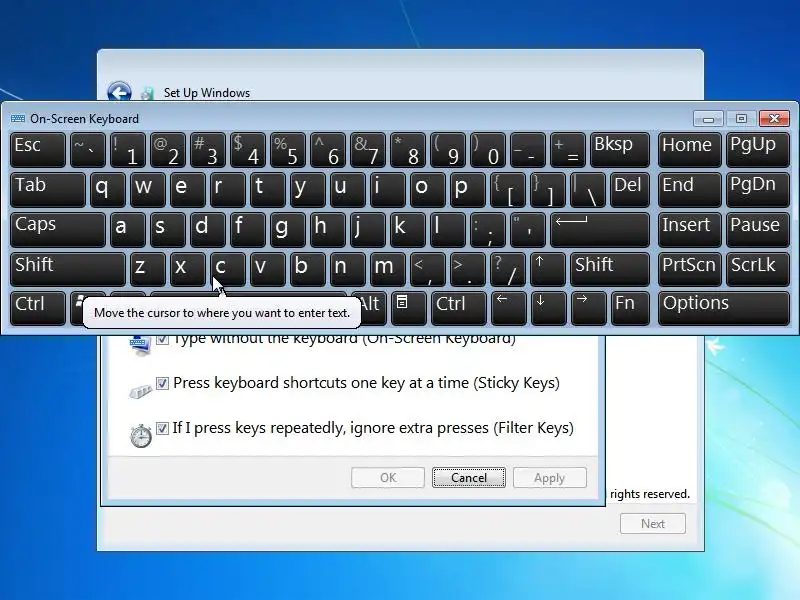Viewport: 800px width, 600px height.
Task: Click the left Ctrl key
Action: tap(38, 308)
